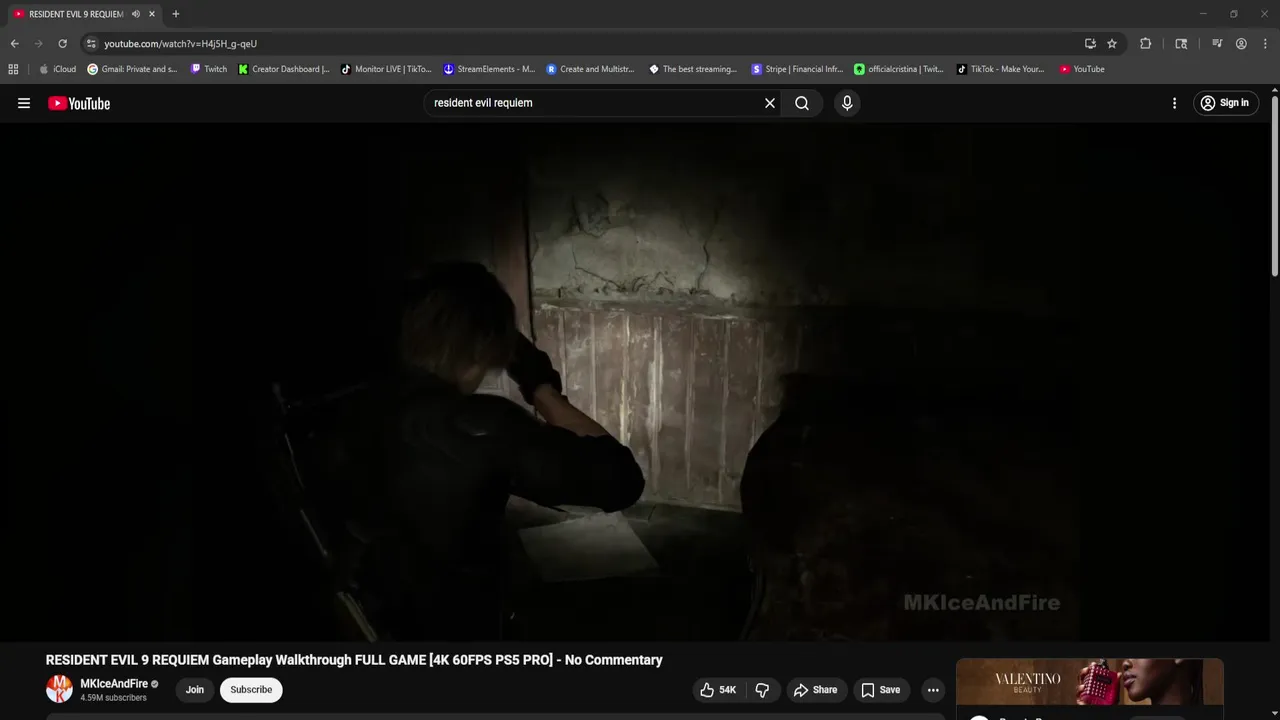Select the RESIDENT EVIL 9 REQUIEM tab
Viewport: 1280px width, 720px height.
[x=75, y=14]
